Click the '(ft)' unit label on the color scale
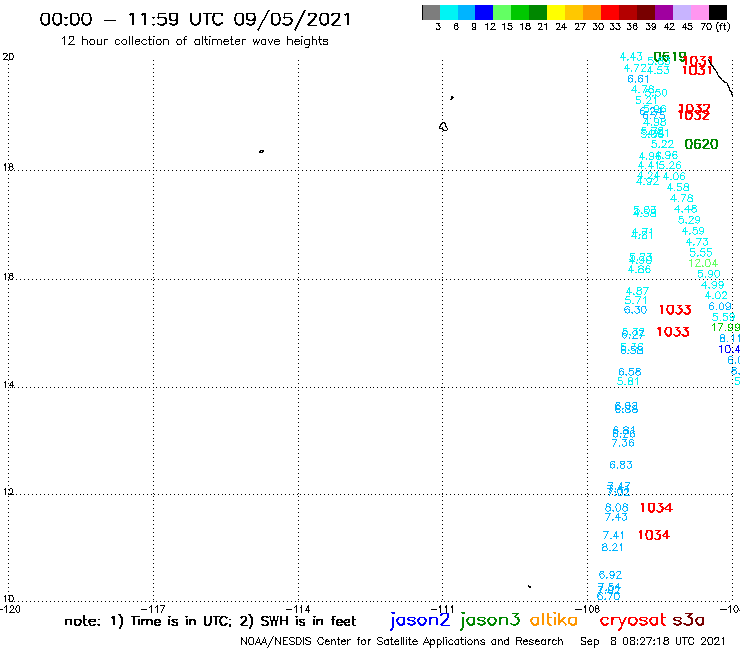Image resolution: width=740 pixels, height=650 pixels. click(723, 26)
